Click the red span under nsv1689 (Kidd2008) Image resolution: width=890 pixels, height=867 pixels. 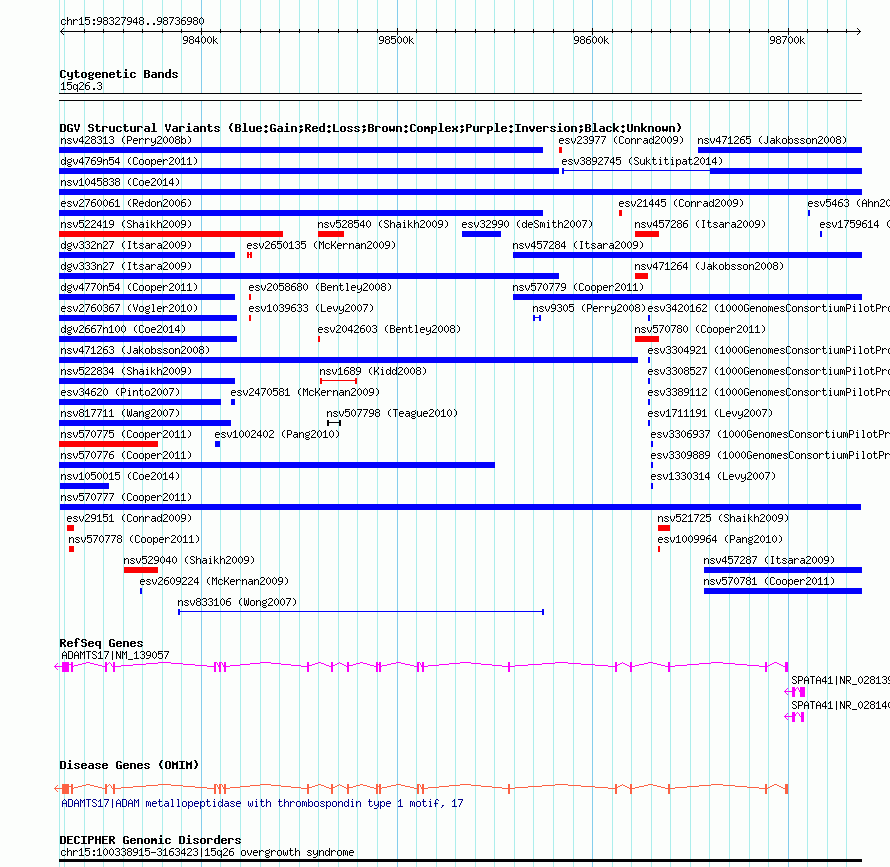point(338,380)
